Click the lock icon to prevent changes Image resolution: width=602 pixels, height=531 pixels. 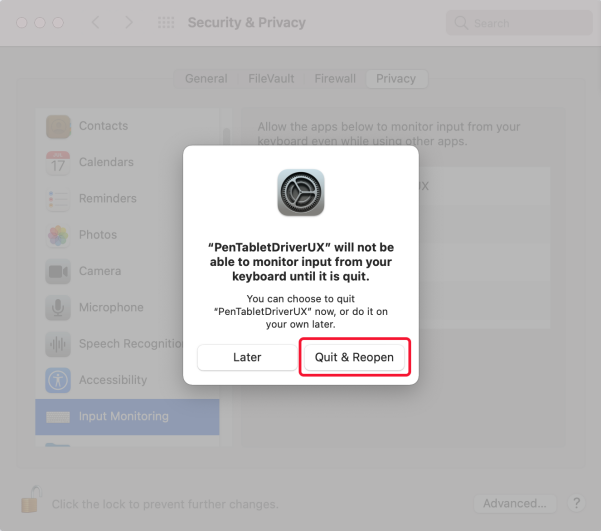31,500
